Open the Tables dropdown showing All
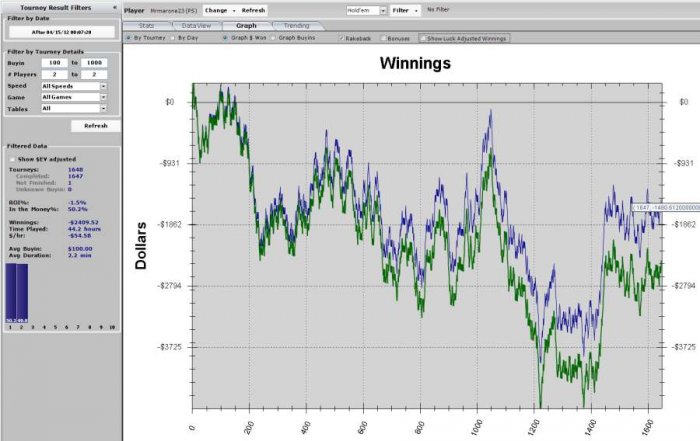 (x=74, y=108)
